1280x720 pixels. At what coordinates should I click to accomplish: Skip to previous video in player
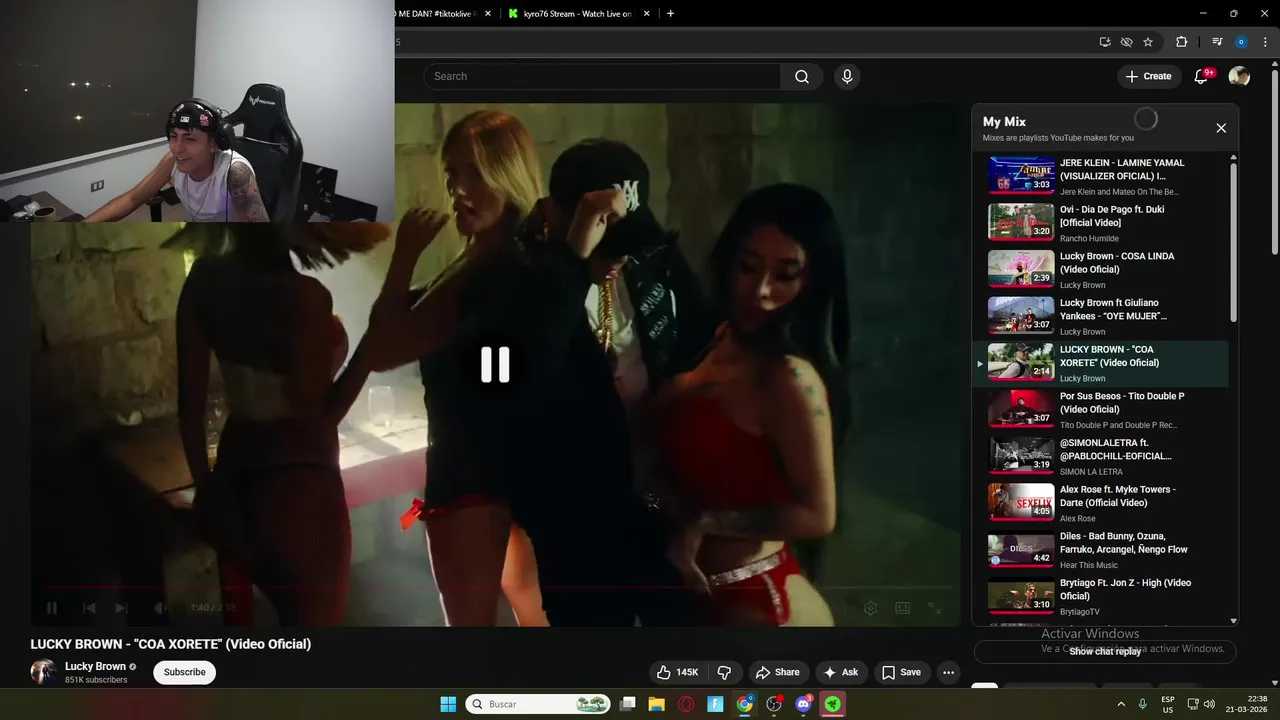click(89, 607)
